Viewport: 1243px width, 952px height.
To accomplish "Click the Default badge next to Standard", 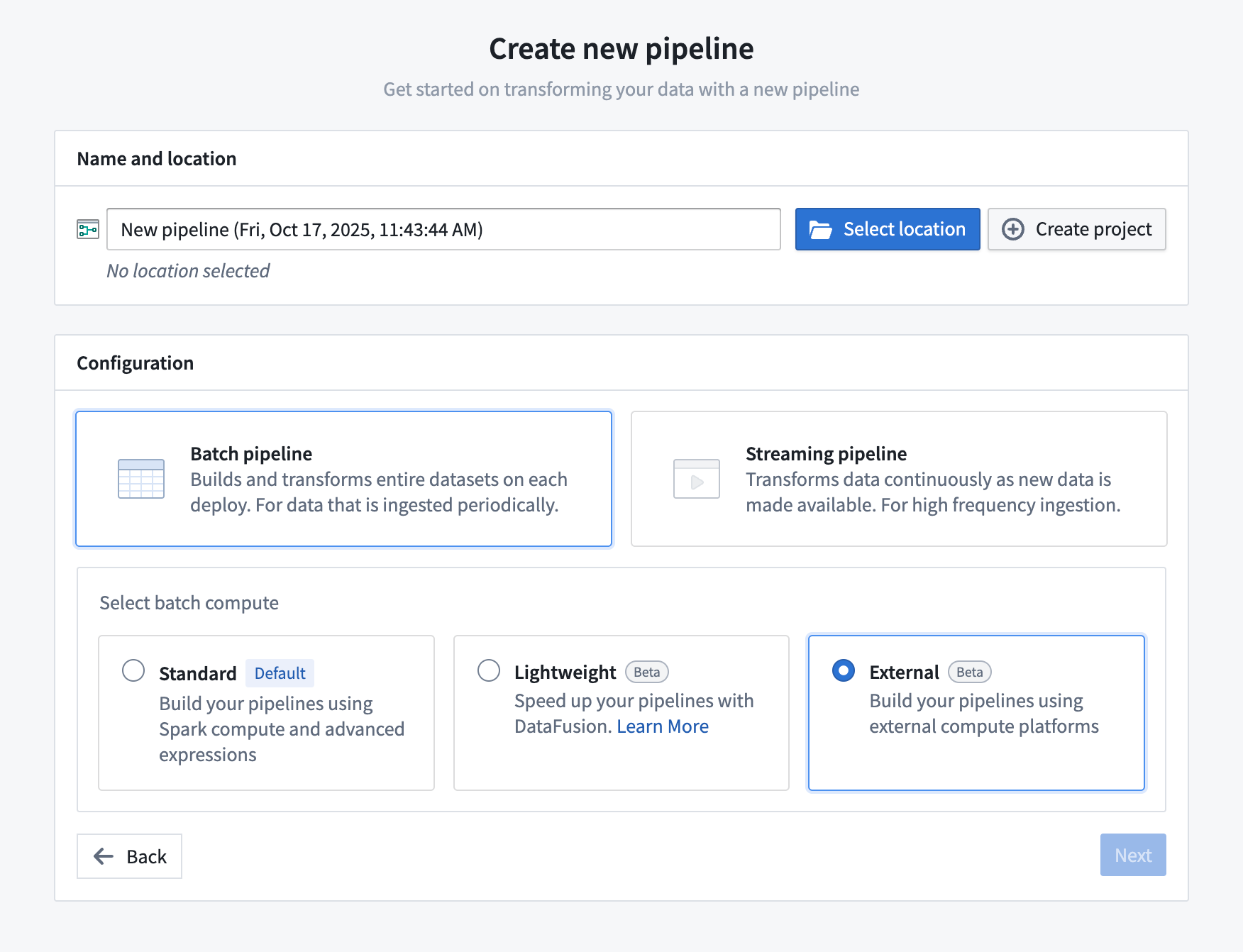I will pyautogui.click(x=280, y=673).
